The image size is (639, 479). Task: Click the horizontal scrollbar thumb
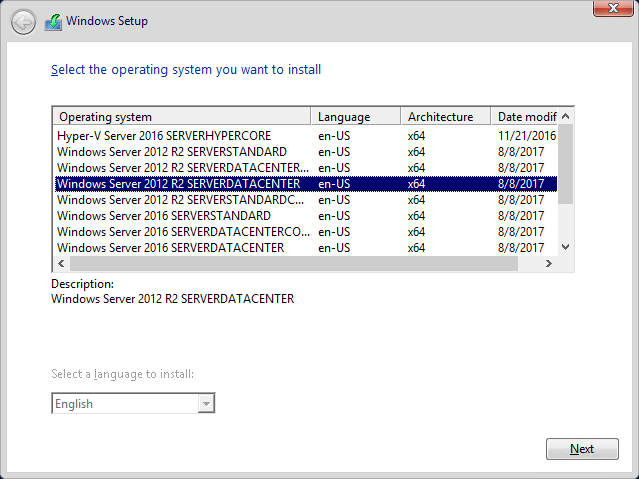pyautogui.click(x=294, y=263)
